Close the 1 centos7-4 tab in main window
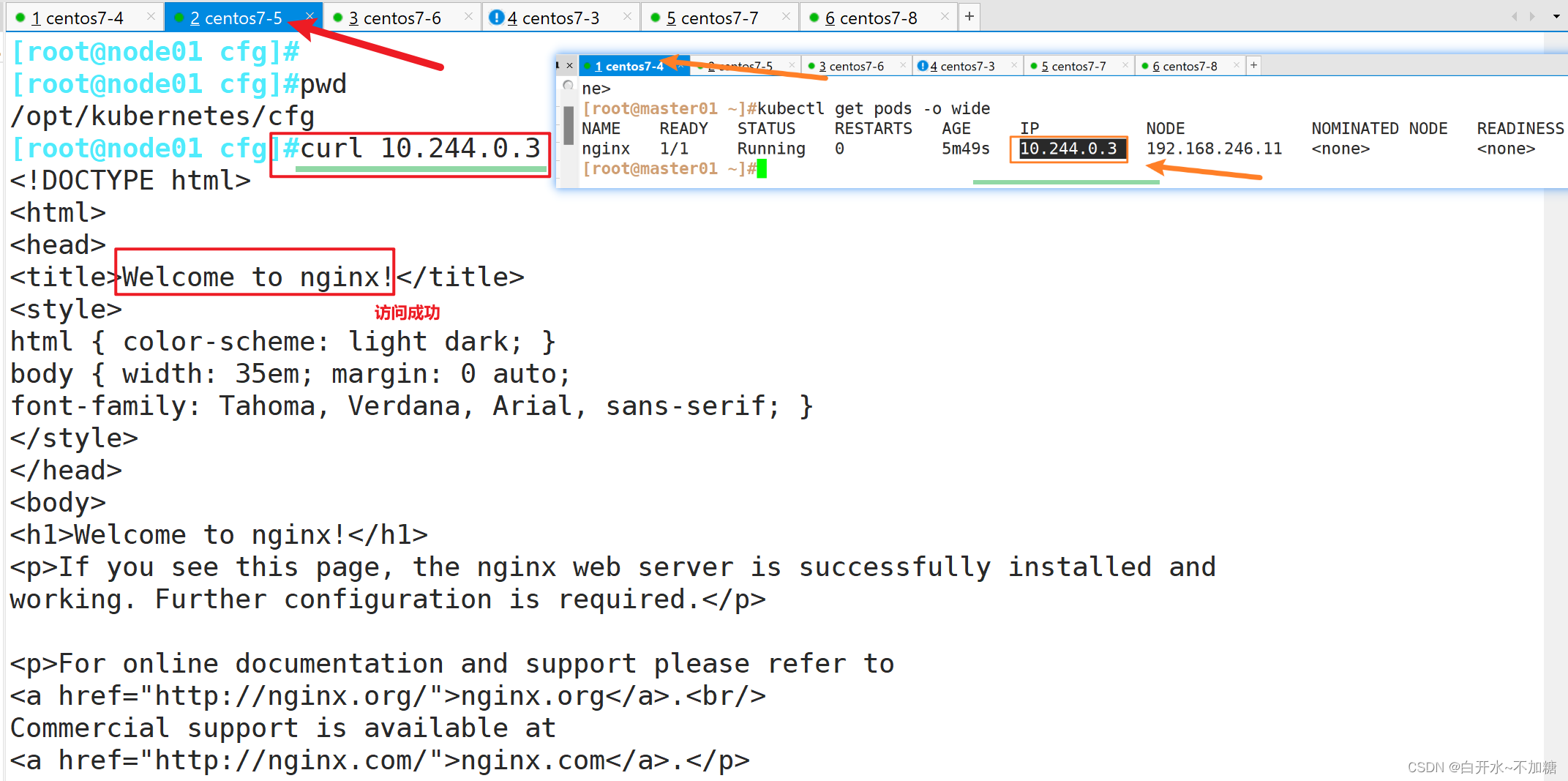 point(151,16)
